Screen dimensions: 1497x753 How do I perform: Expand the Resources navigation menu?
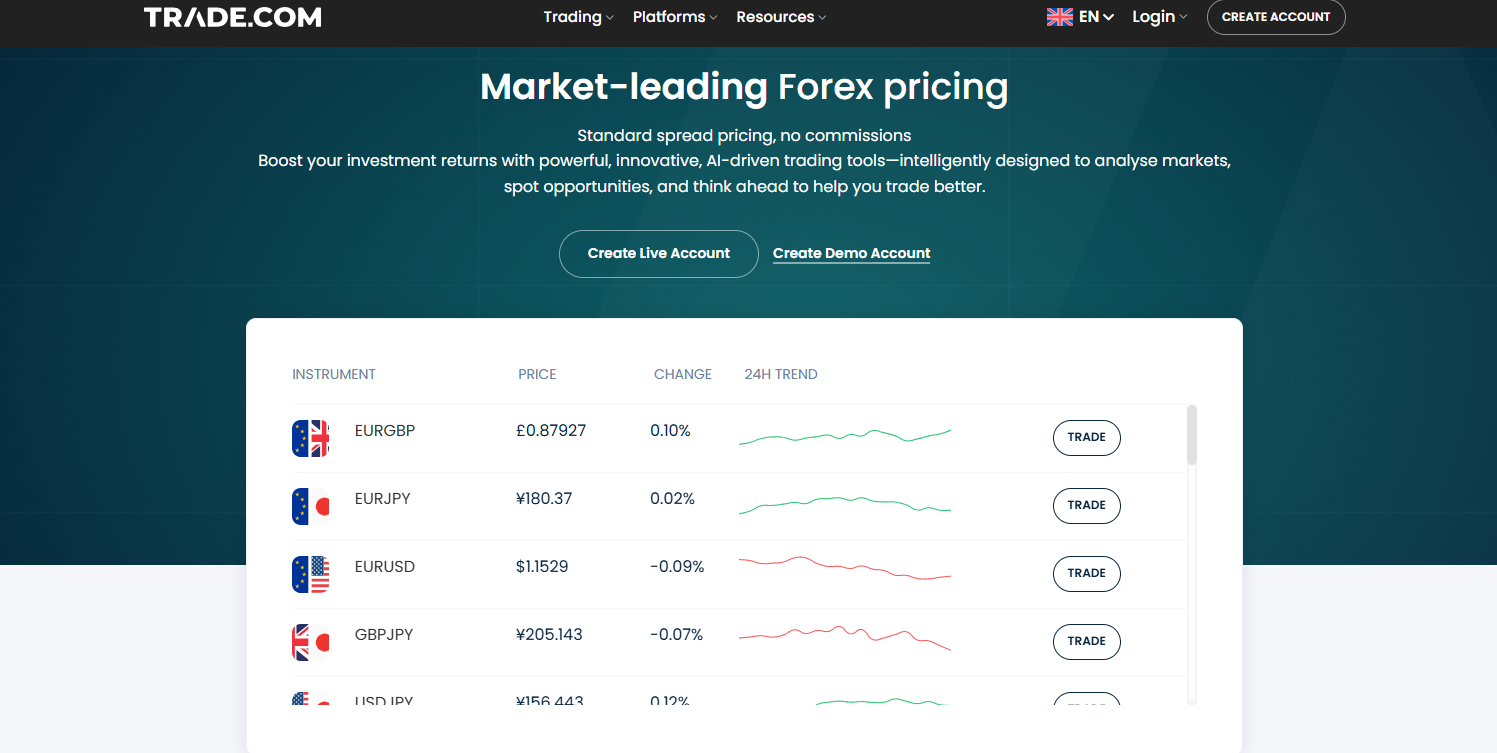pos(781,17)
